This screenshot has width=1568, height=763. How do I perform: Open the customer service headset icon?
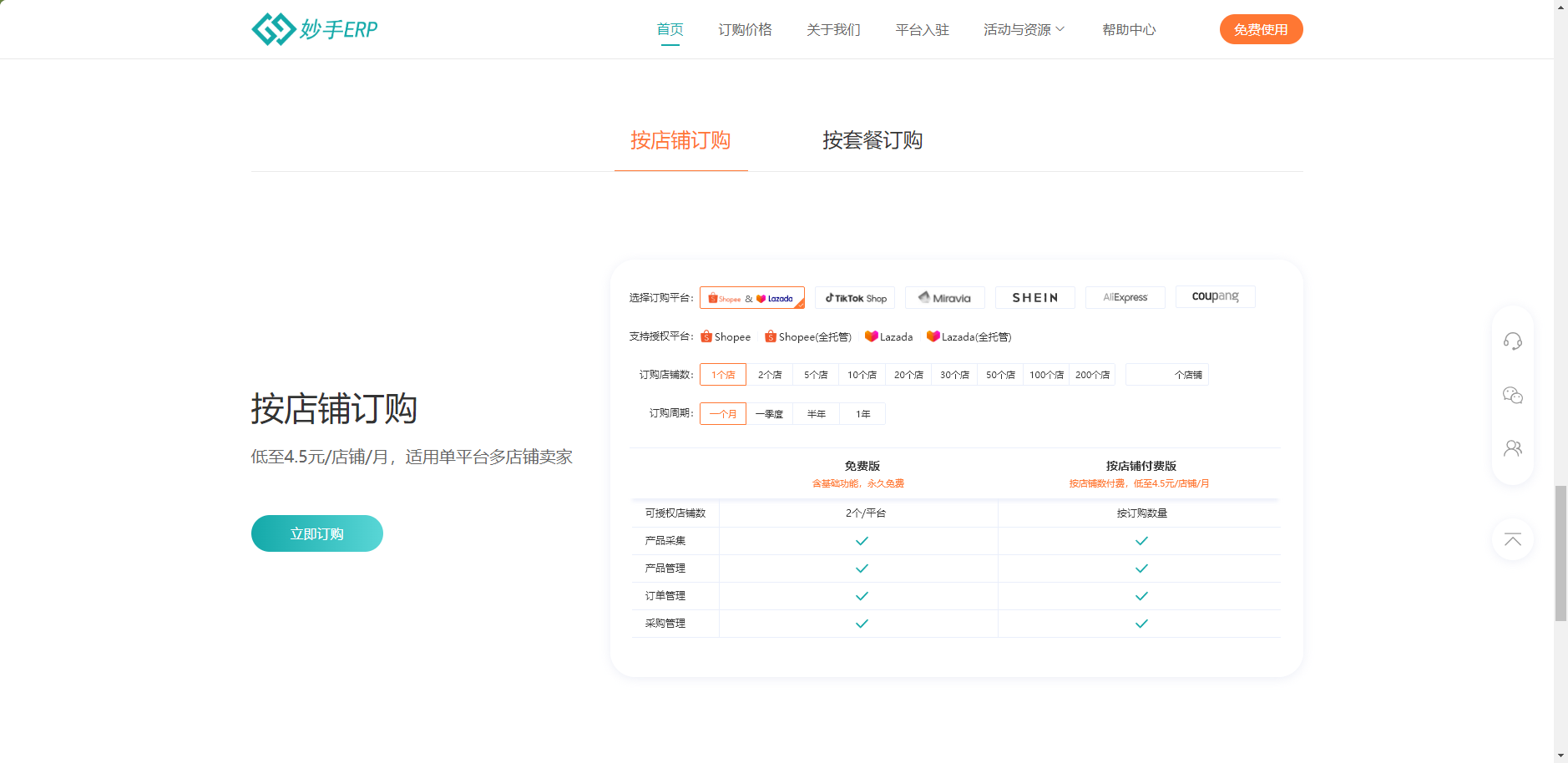(1512, 341)
